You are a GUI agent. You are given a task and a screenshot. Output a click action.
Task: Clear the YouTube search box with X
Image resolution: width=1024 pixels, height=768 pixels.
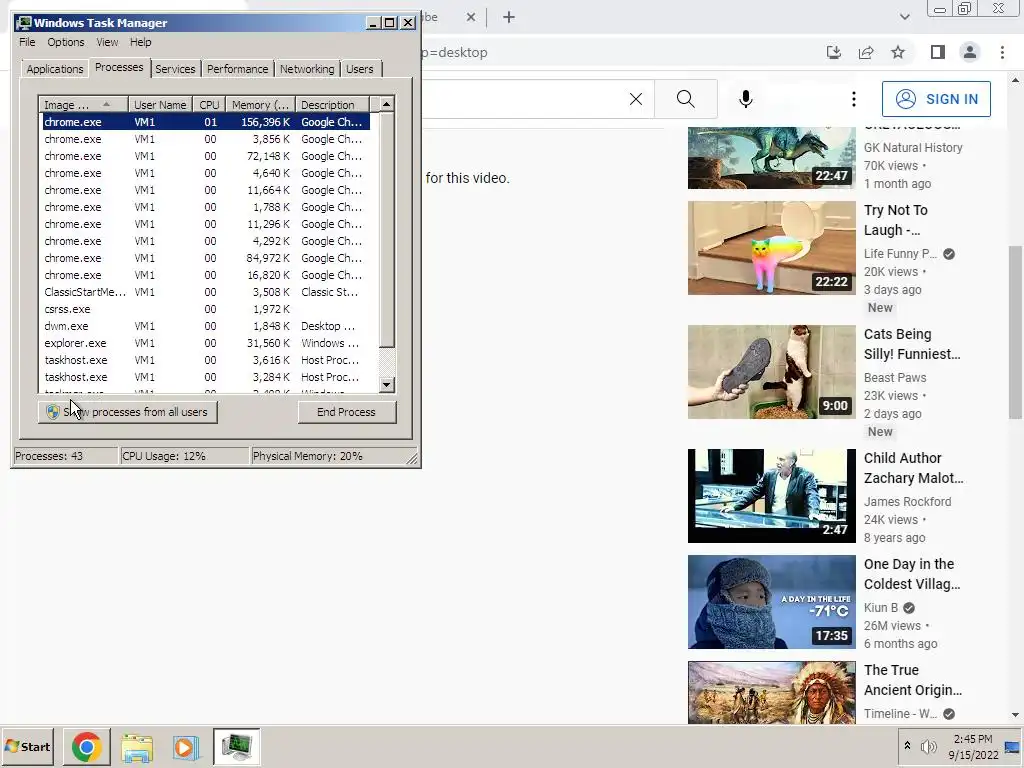(635, 99)
